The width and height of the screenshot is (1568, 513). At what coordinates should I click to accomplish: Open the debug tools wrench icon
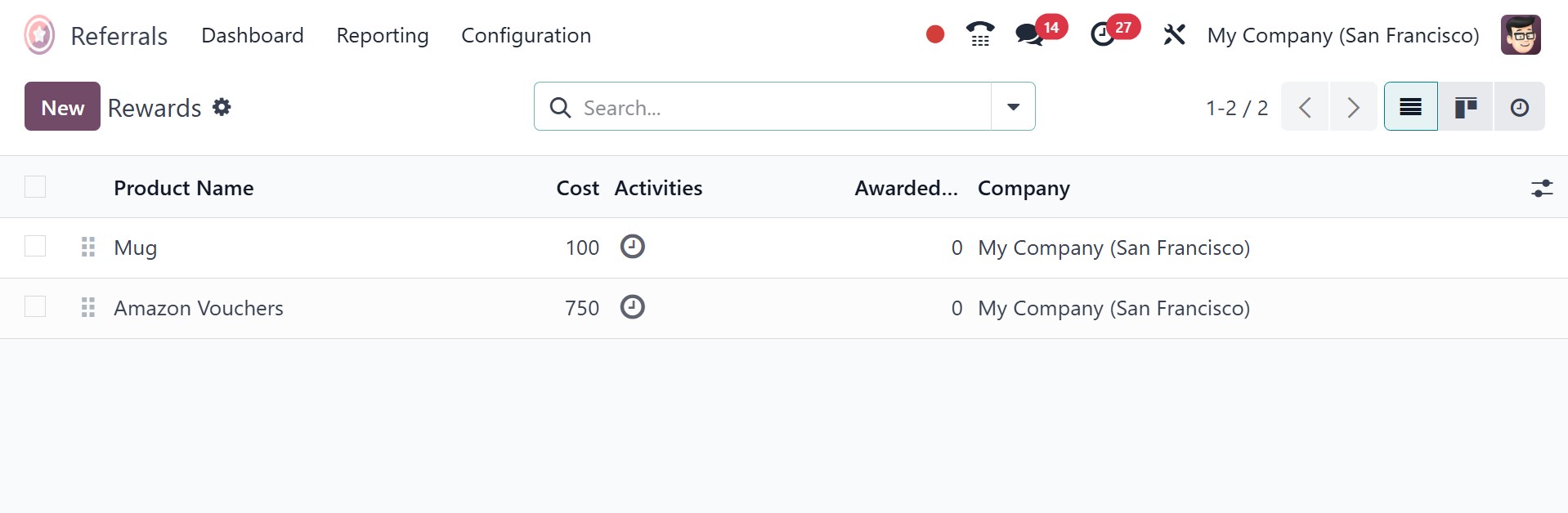pos(1174,35)
